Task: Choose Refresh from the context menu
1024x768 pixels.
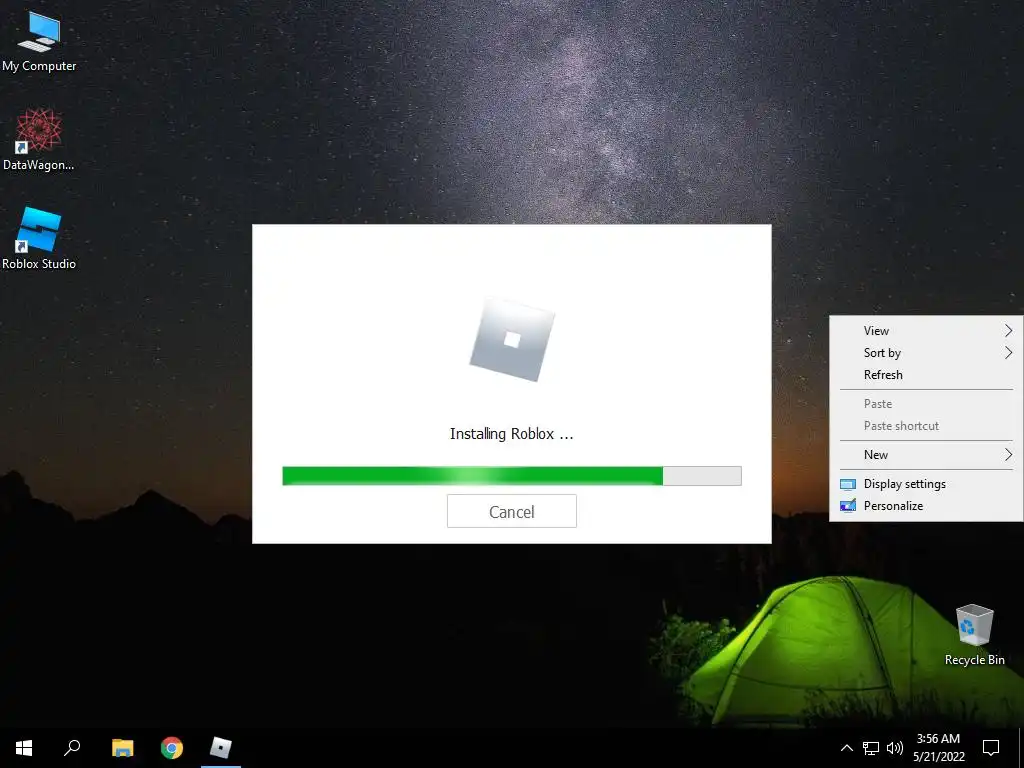Action: tap(926, 375)
